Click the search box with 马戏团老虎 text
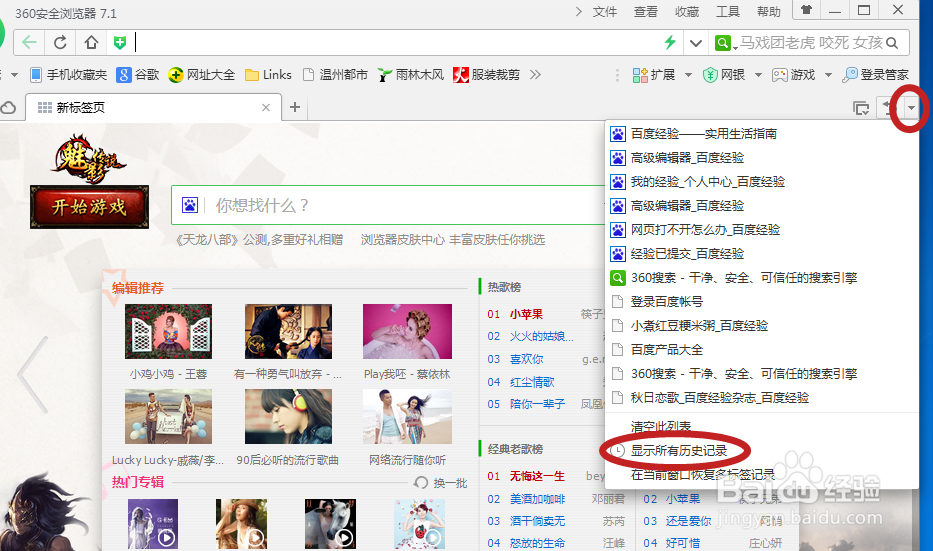933x551 pixels. 811,43
